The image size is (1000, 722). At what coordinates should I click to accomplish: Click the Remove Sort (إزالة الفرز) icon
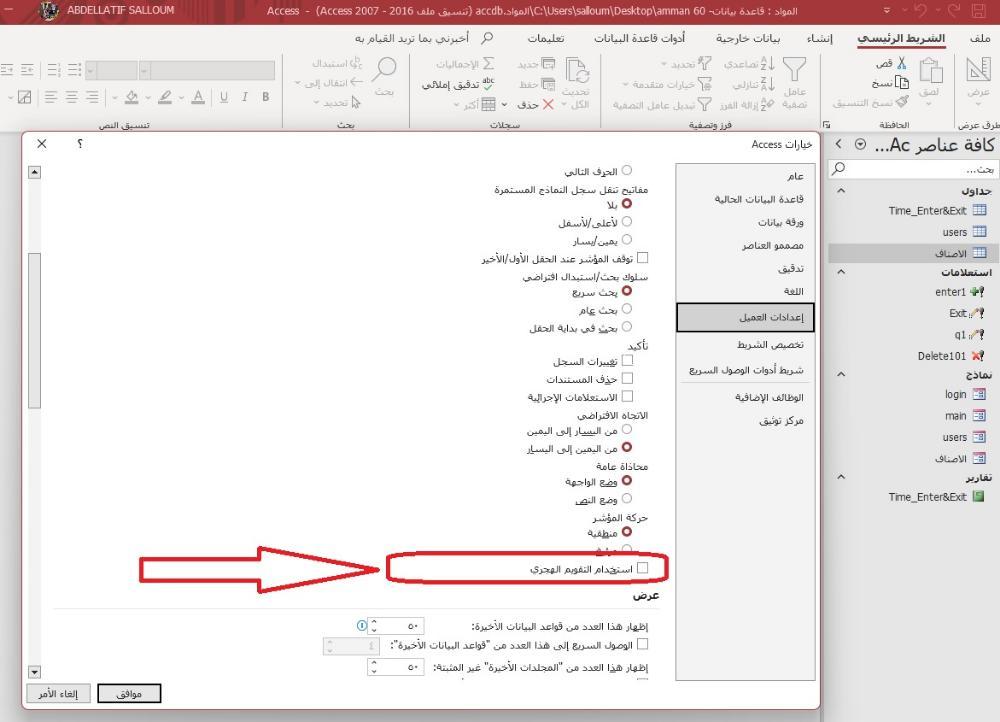tap(768, 104)
